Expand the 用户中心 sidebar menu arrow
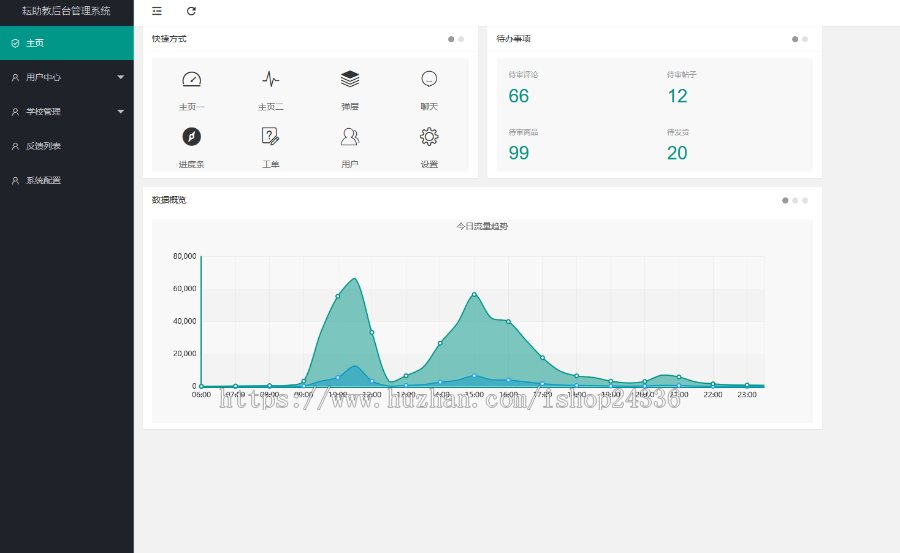The image size is (900, 553). point(121,77)
